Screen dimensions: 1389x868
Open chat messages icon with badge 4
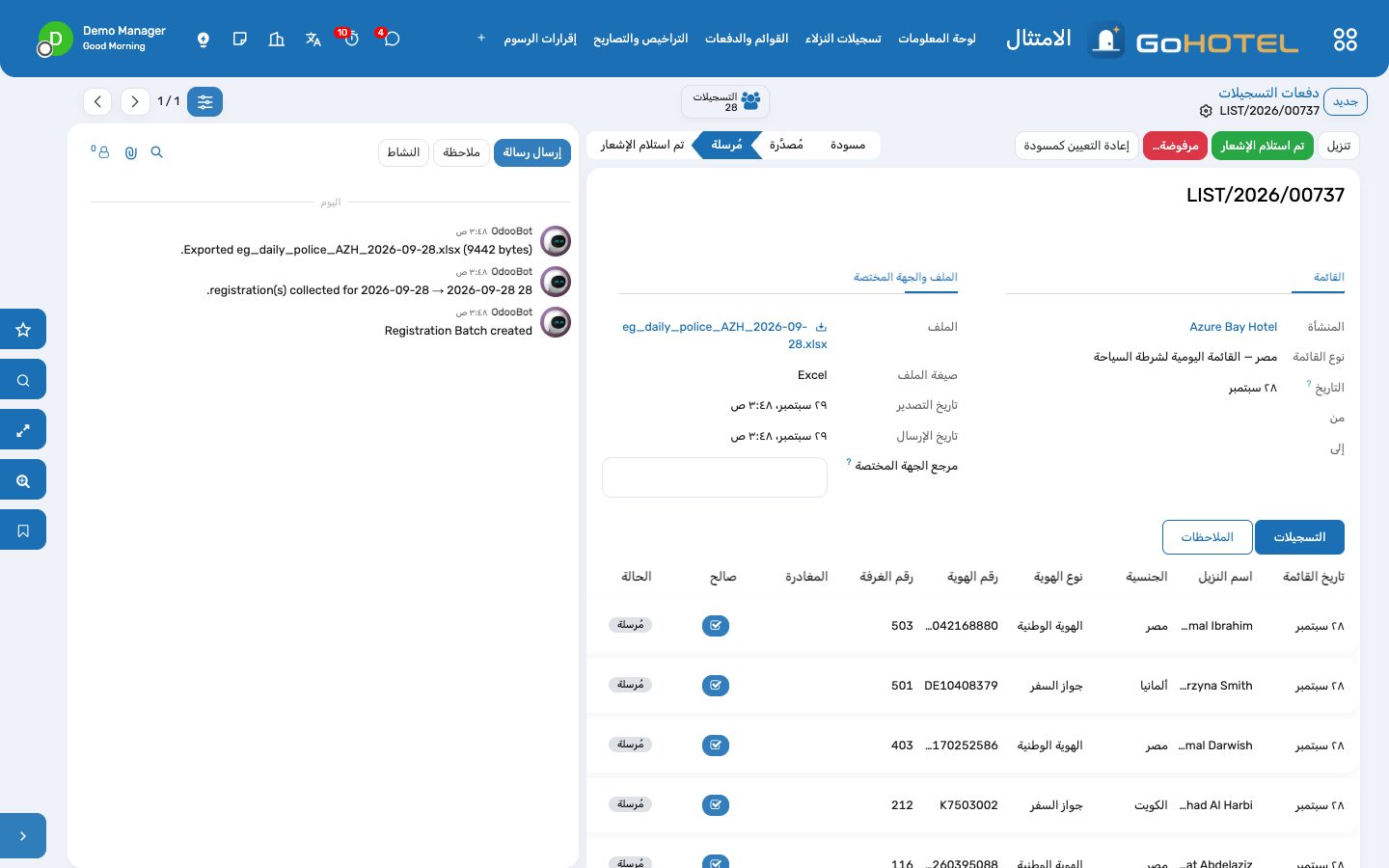point(390,38)
